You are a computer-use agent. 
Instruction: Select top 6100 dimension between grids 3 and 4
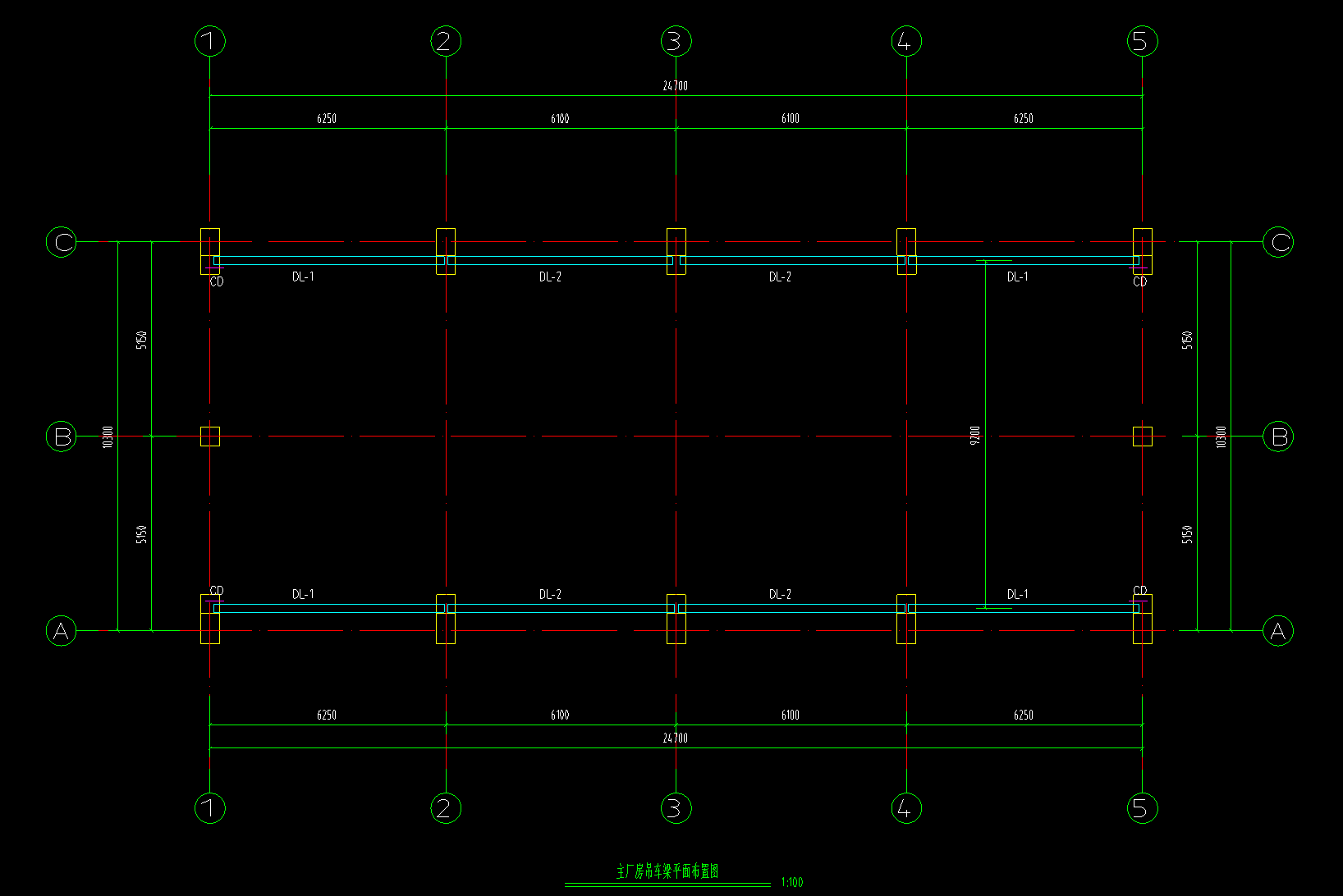[791, 119]
